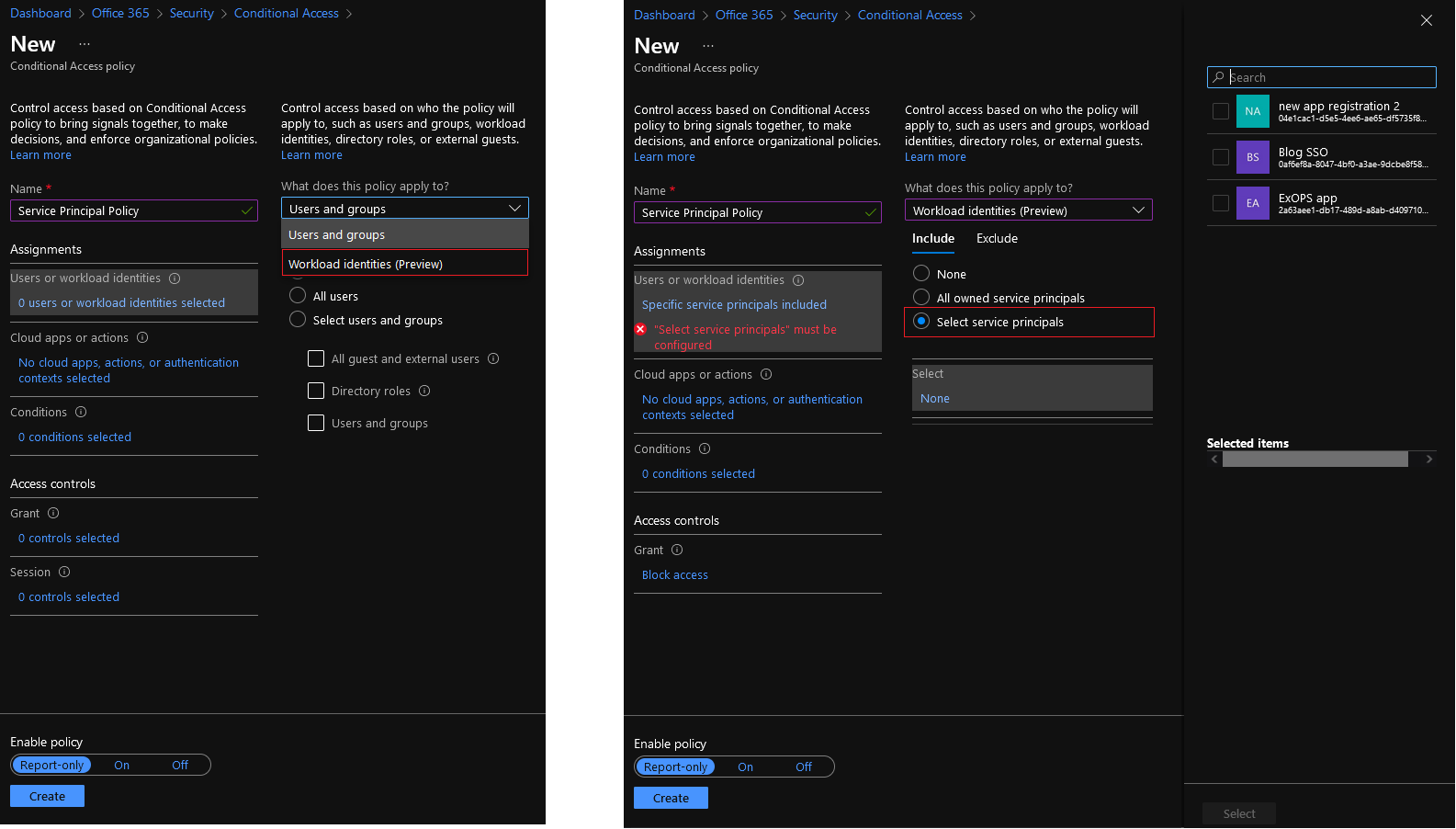
Task: Tick All guest and external users checkbox
Action: [316, 358]
